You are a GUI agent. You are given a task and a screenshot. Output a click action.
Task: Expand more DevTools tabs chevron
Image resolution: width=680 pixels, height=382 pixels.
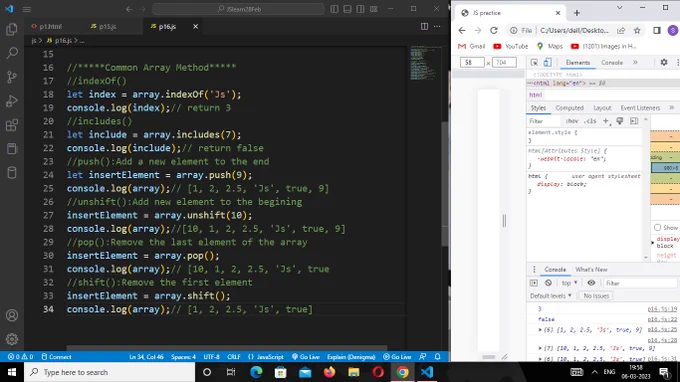[635, 62]
